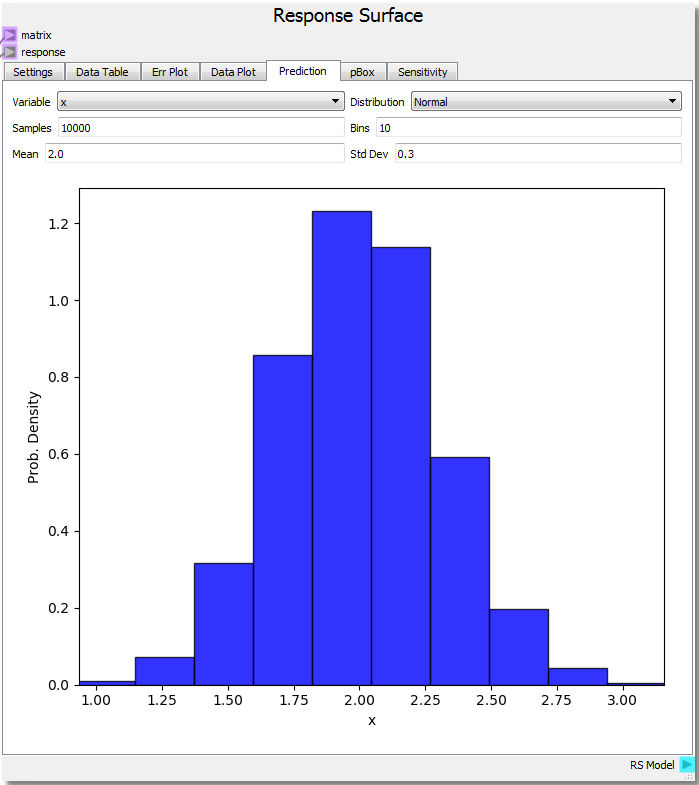Select the Std Dev input field
699x785 pixels.
tap(537, 154)
